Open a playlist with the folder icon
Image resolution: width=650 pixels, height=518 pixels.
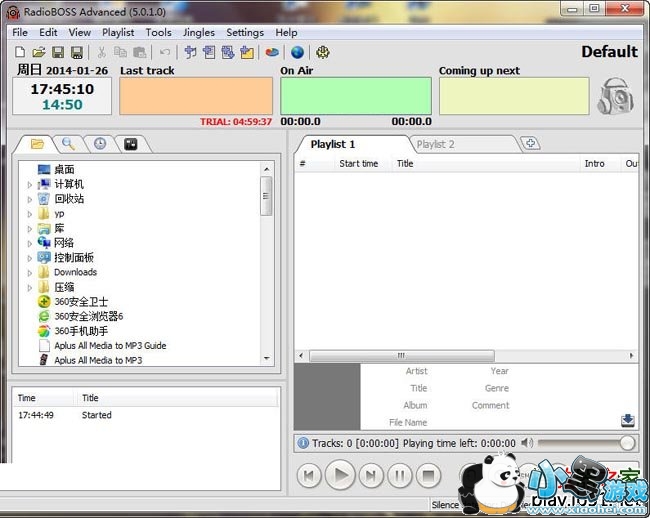39,52
